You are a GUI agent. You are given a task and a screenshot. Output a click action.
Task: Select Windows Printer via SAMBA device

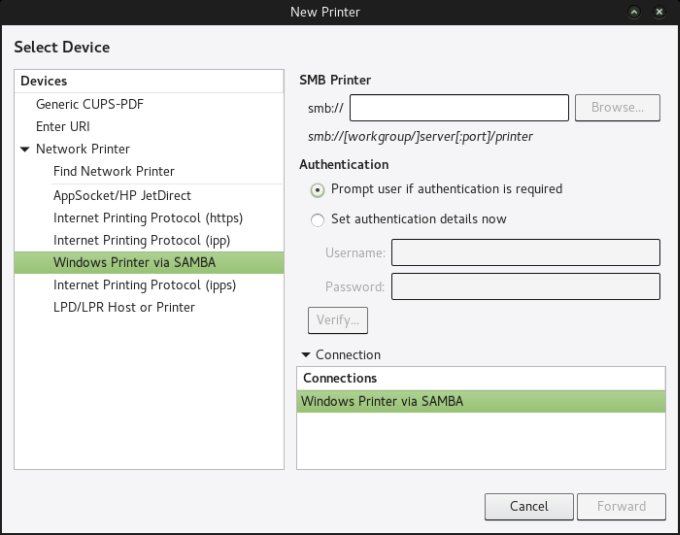pyautogui.click(x=134, y=263)
